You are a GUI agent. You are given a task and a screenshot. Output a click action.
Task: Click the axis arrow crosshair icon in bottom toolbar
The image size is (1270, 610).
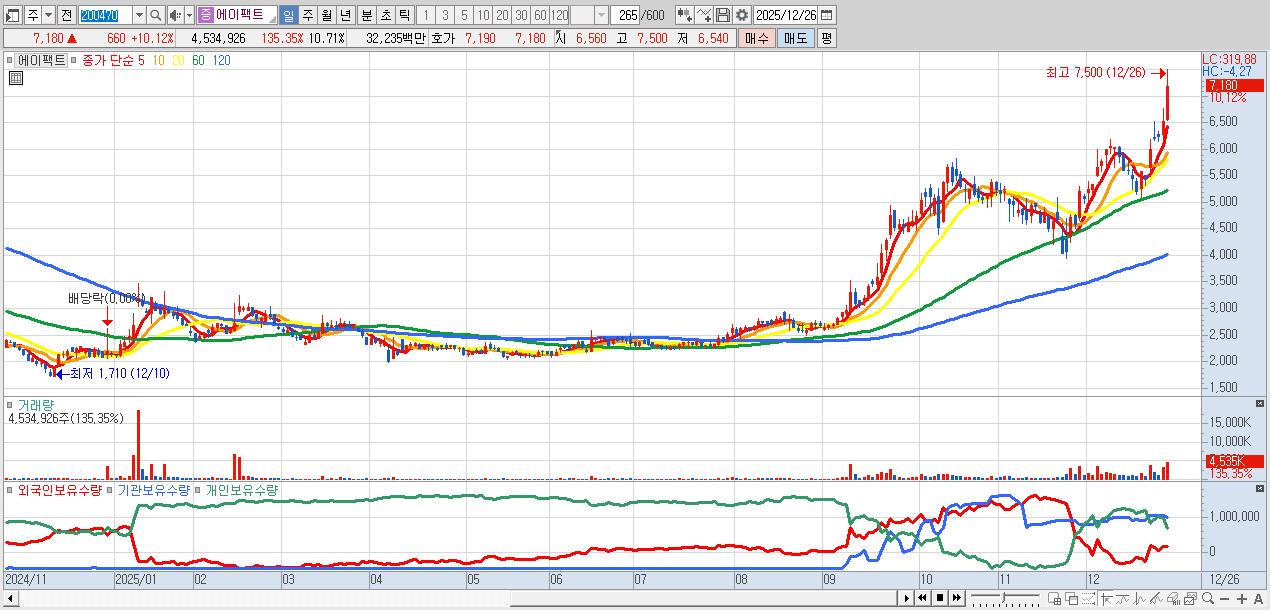click(1106, 598)
